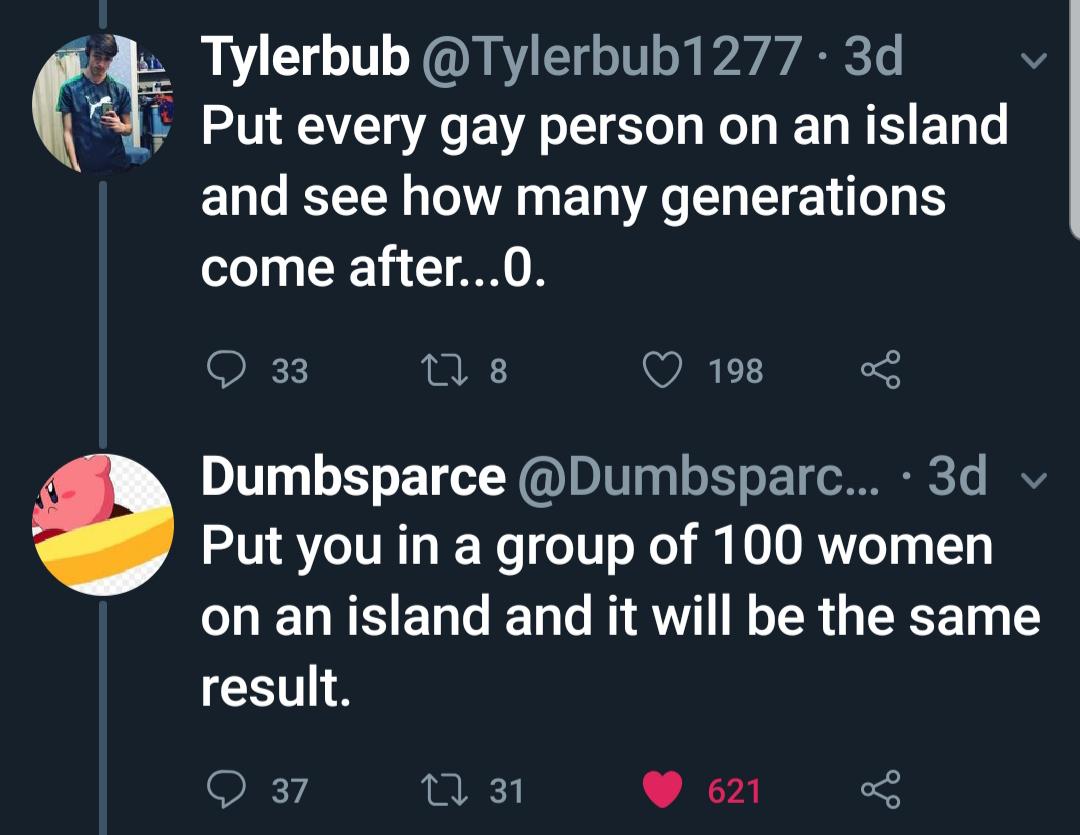Open the @Dumbsparc... handle

click(698, 476)
